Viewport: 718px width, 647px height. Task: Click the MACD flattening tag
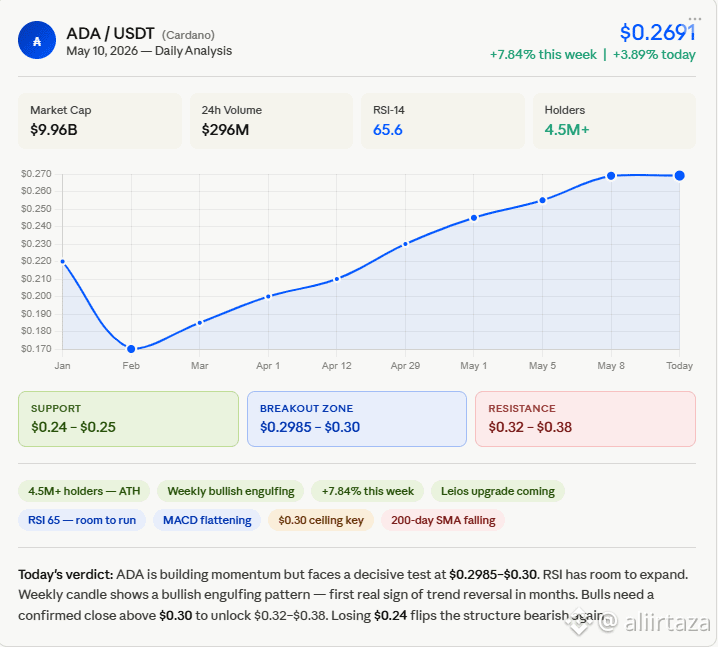click(207, 520)
